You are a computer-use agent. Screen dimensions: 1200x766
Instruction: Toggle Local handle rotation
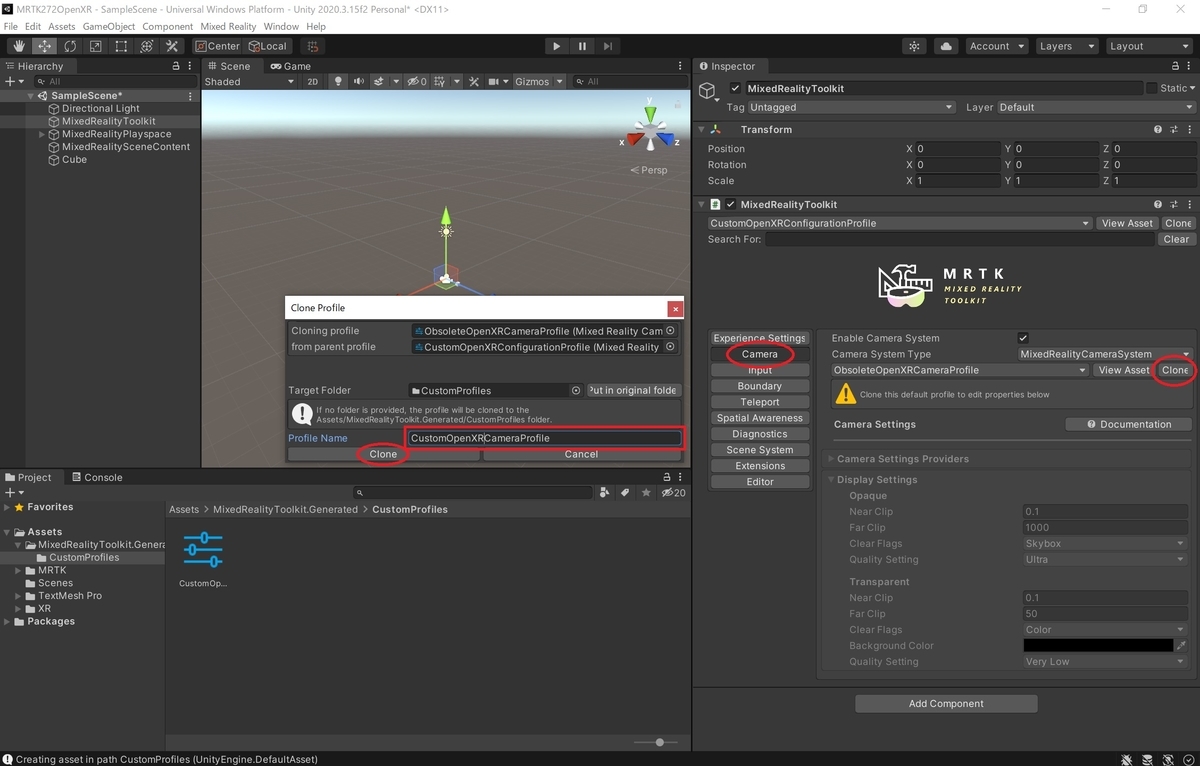(x=268, y=46)
